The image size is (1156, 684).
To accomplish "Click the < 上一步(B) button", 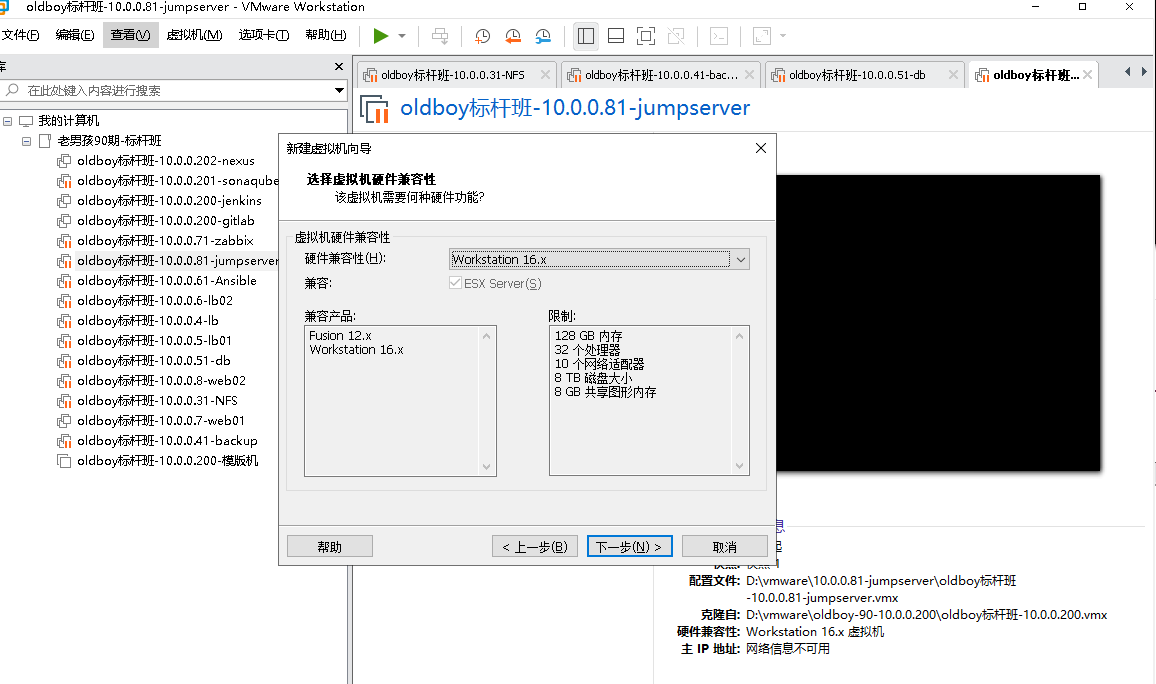I will point(535,547).
